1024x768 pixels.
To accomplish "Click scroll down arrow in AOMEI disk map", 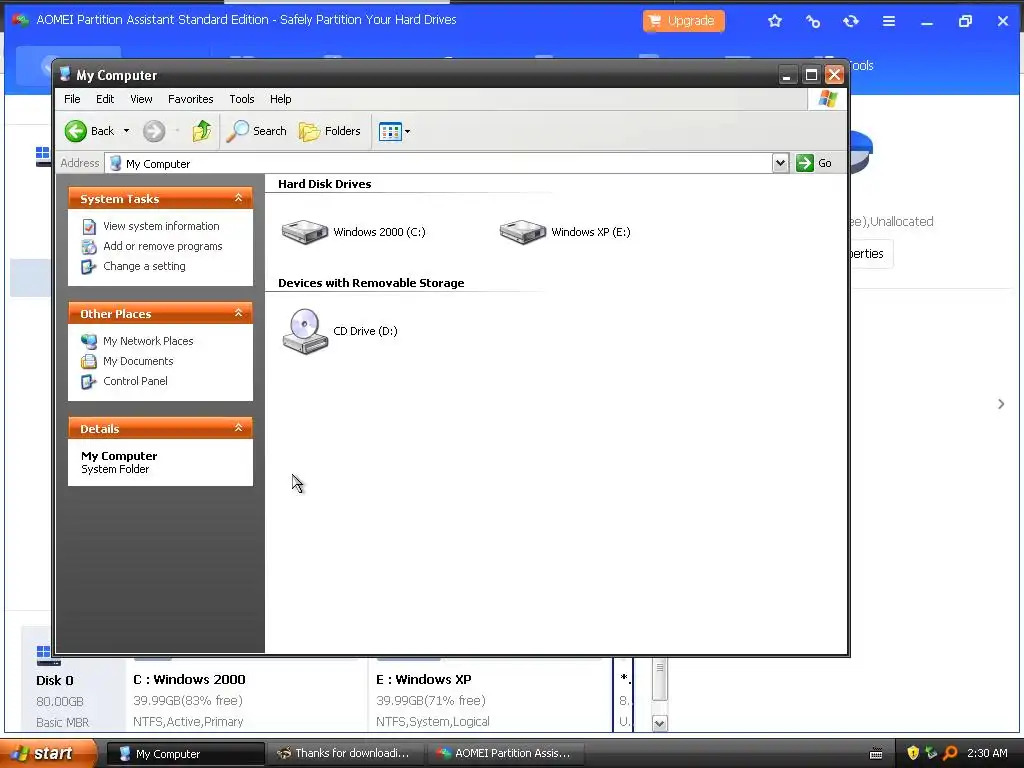I will pyautogui.click(x=660, y=723).
